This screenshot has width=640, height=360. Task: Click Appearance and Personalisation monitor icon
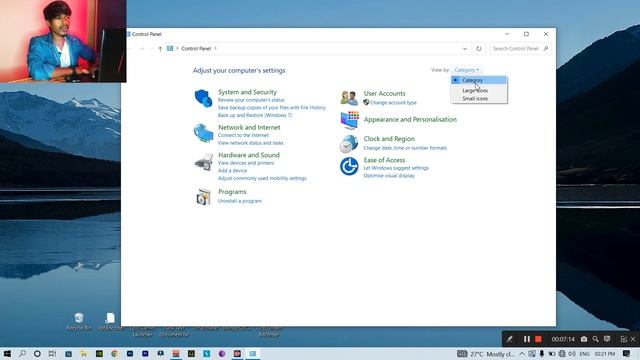point(349,120)
